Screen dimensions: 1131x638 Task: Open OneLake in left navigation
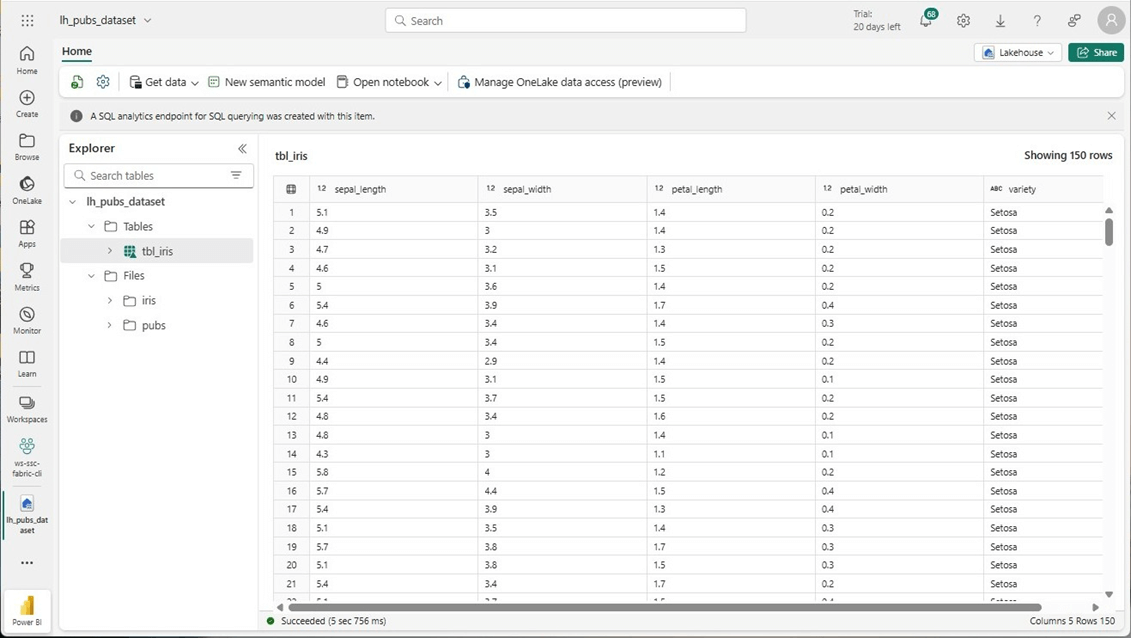tap(27, 190)
